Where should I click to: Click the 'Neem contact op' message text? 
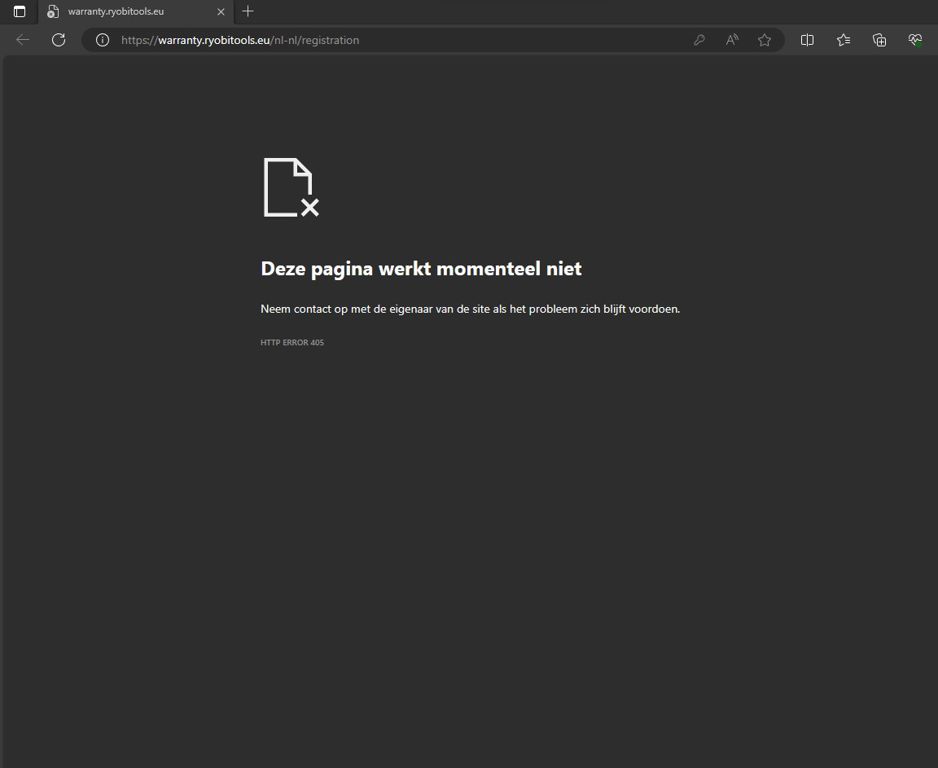470,309
